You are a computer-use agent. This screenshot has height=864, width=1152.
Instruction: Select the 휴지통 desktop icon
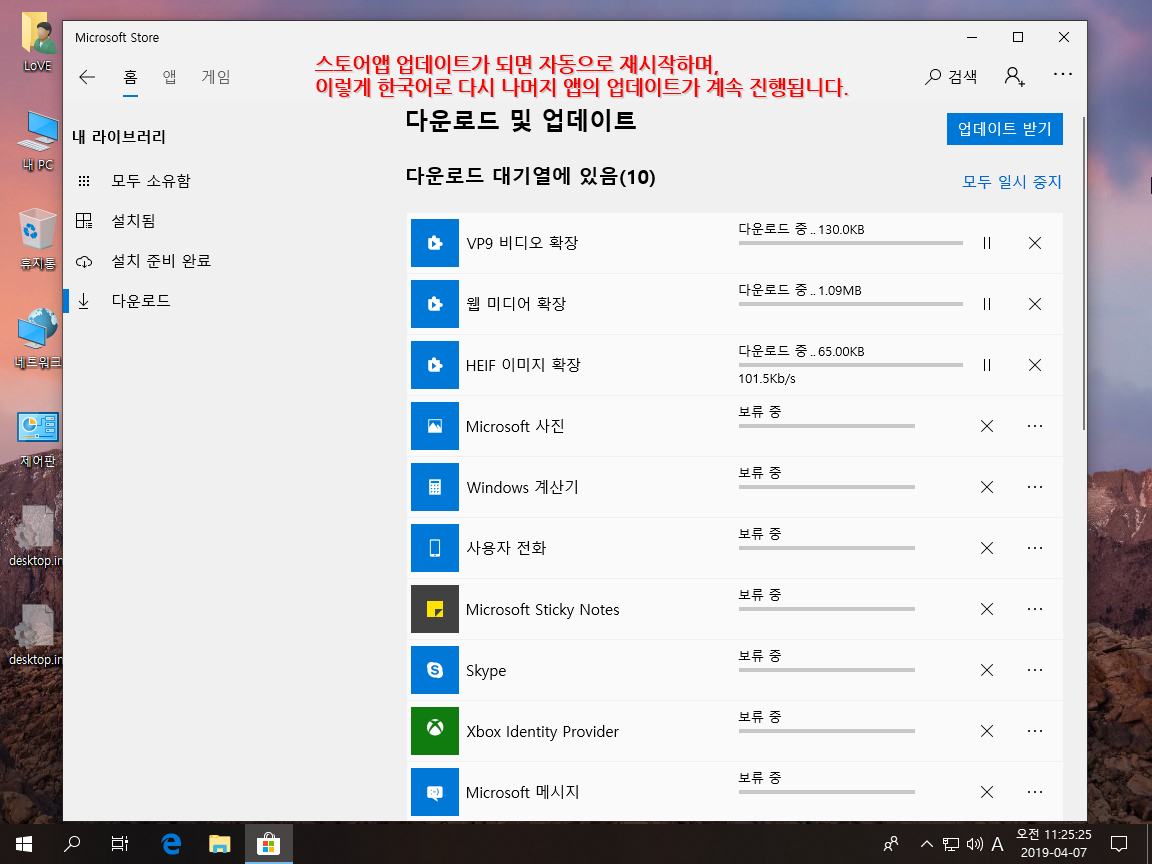(x=37, y=240)
